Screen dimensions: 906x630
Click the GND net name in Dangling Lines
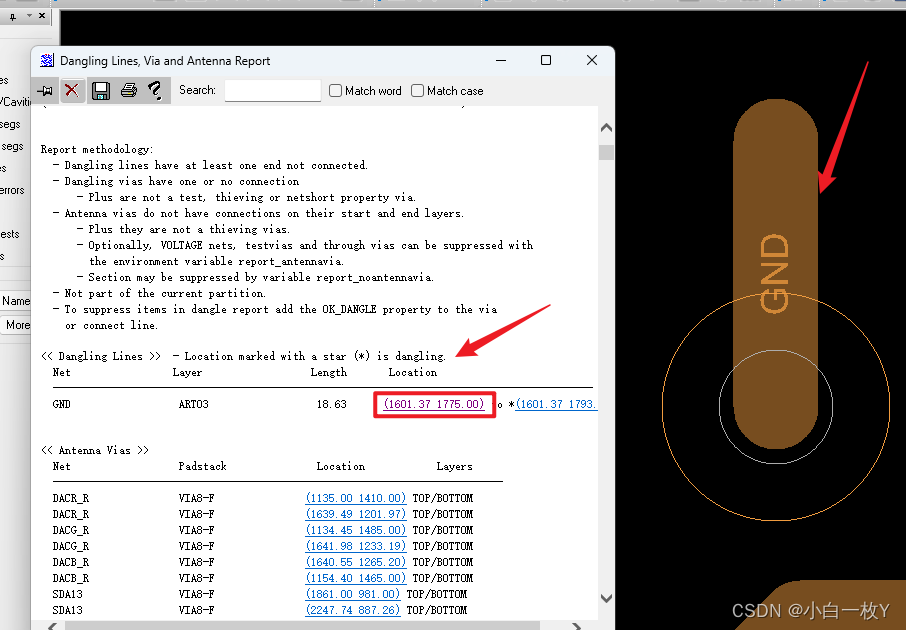[61, 404]
